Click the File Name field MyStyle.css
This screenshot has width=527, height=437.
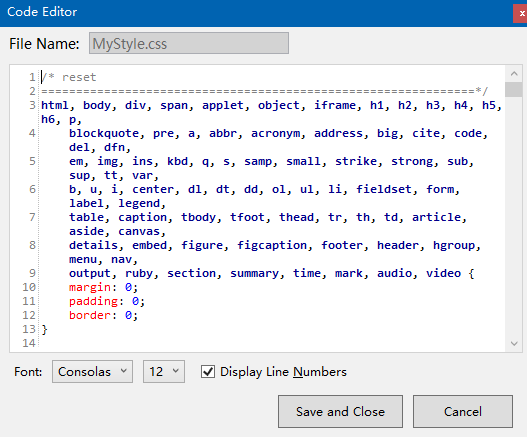click(189, 43)
